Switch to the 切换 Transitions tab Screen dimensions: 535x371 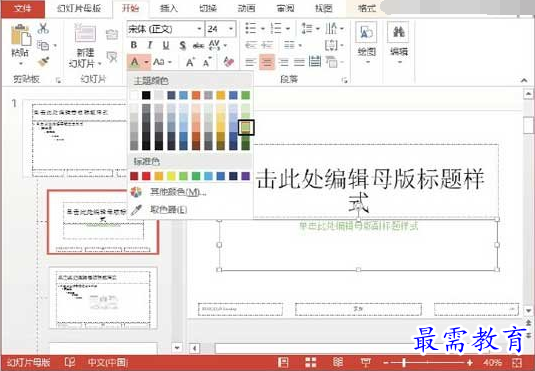pyautogui.click(x=208, y=9)
